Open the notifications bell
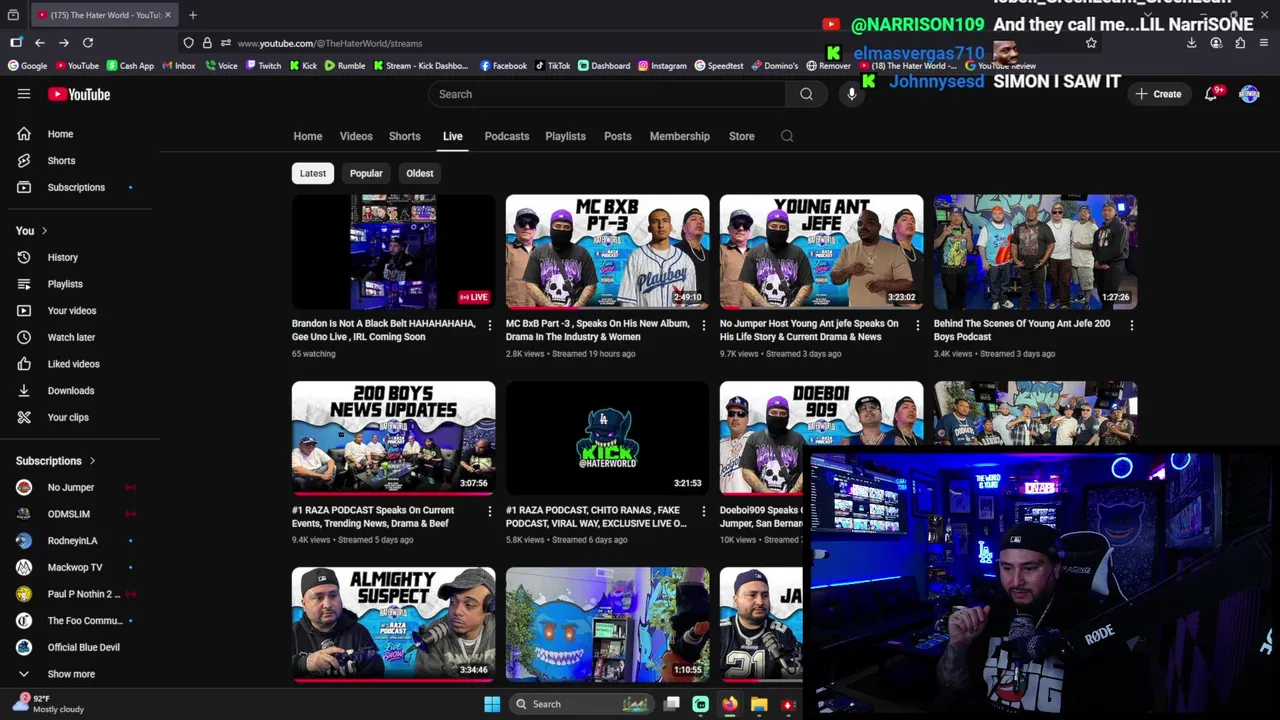This screenshot has height=720, width=1280. point(1211,94)
